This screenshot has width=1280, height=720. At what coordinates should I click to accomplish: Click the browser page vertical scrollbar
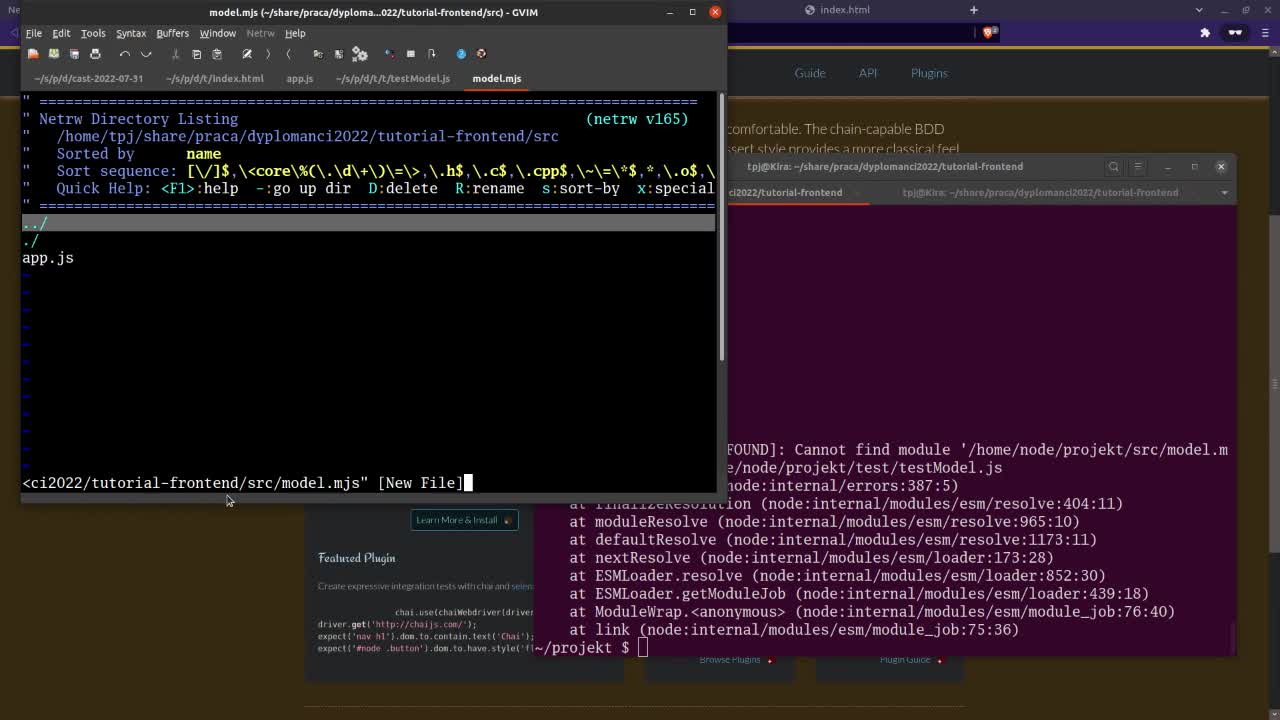point(1274,385)
